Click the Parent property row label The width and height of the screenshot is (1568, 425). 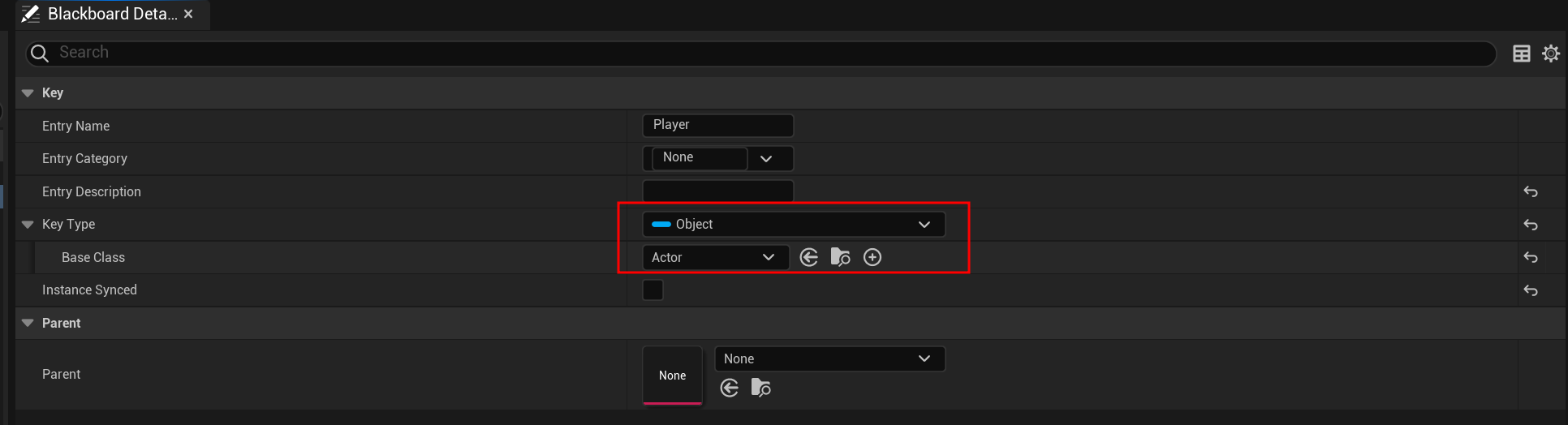pos(61,374)
